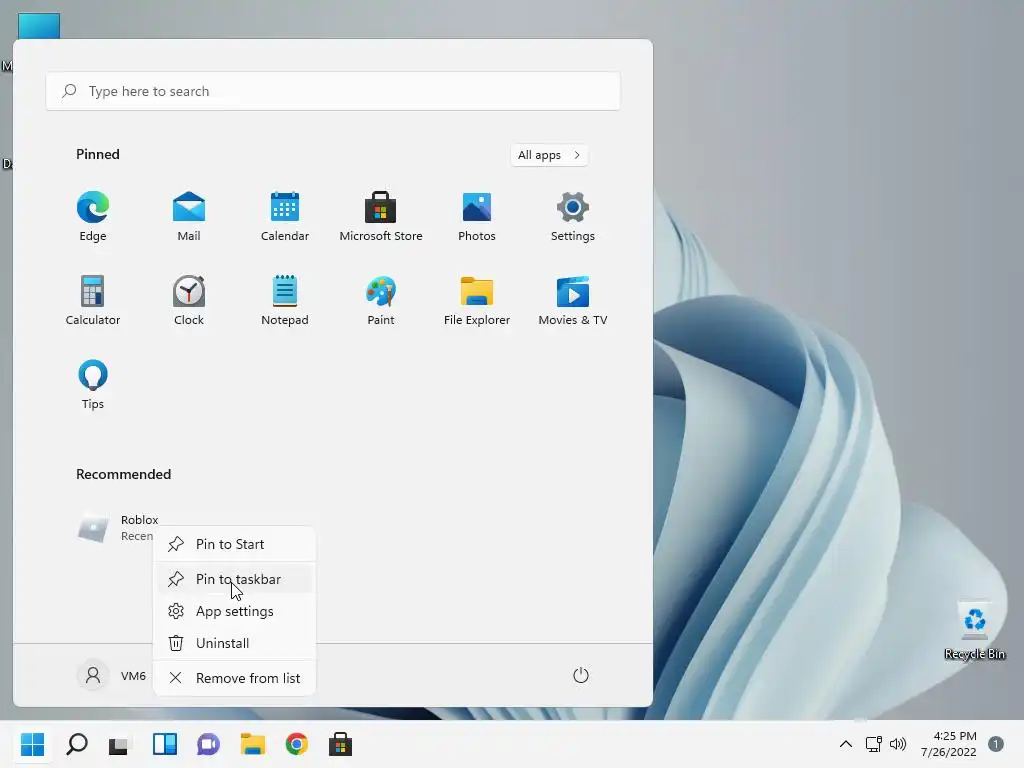Launch the Calculator app
1024x768 pixels.
tap(93, 300)
